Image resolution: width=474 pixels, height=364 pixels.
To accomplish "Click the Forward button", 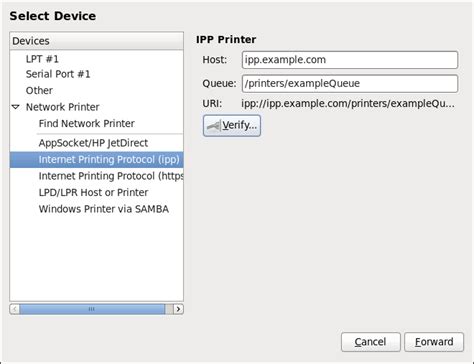I will [434, 342].
